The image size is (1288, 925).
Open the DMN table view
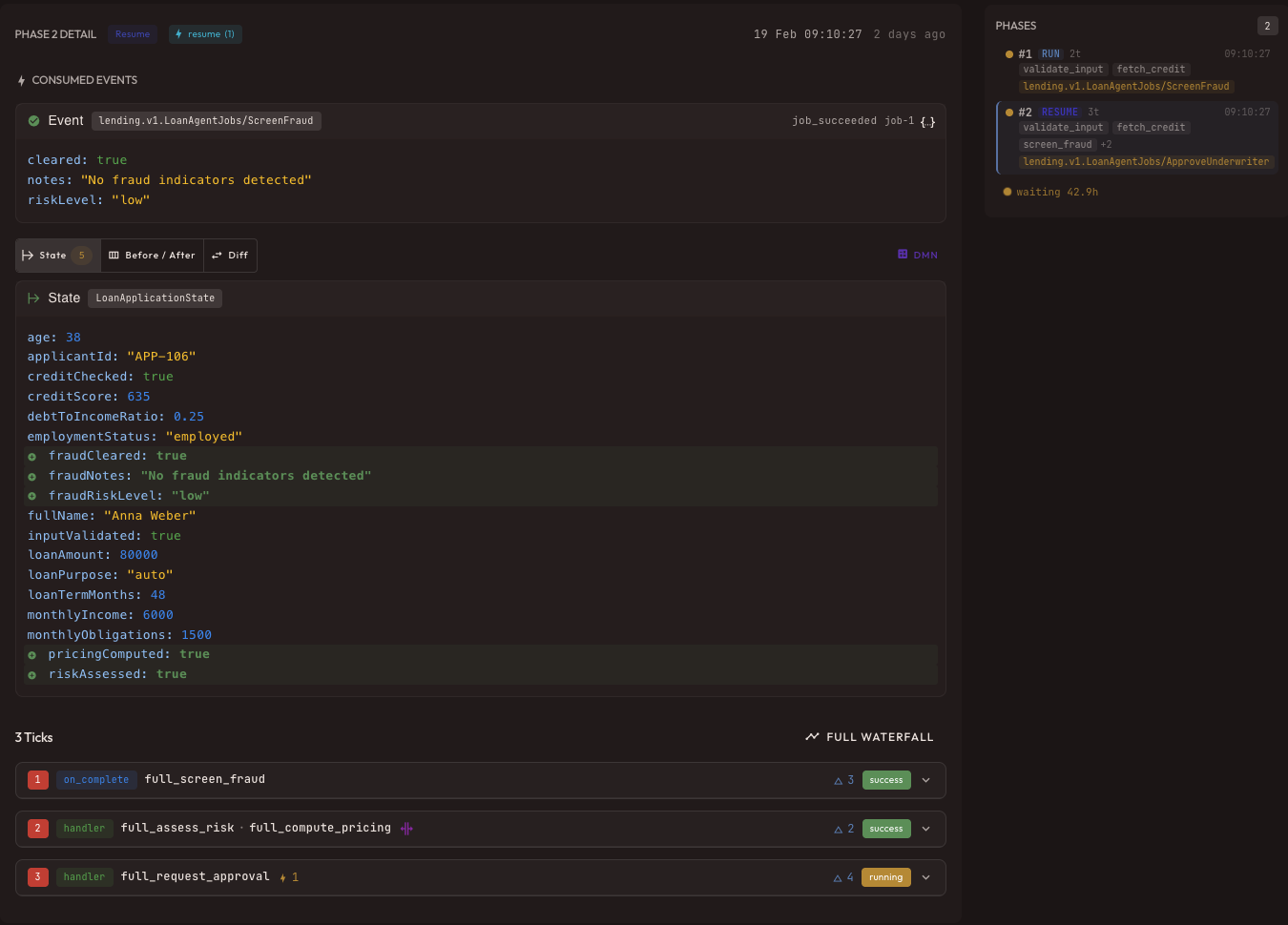pyautogui.click(x=917, y=255)
